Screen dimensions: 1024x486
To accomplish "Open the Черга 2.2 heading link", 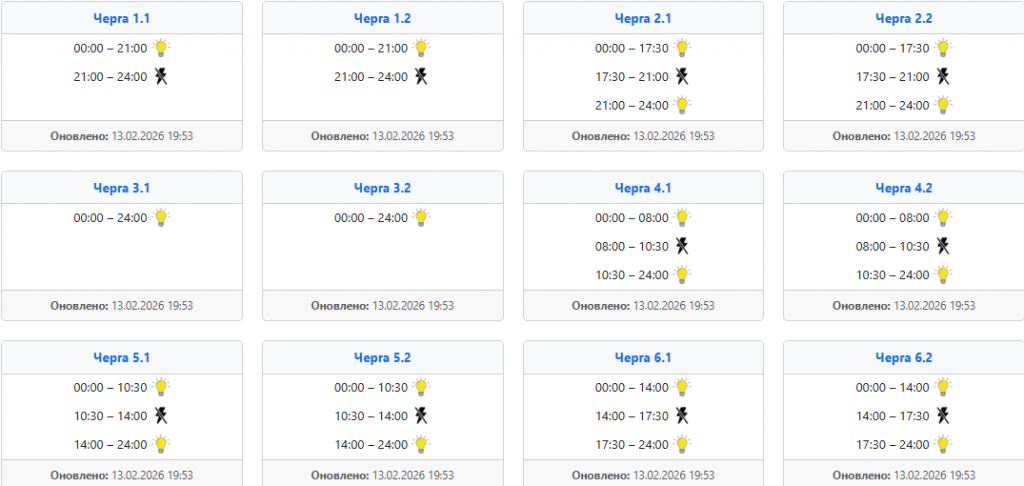I will [903, 18].
